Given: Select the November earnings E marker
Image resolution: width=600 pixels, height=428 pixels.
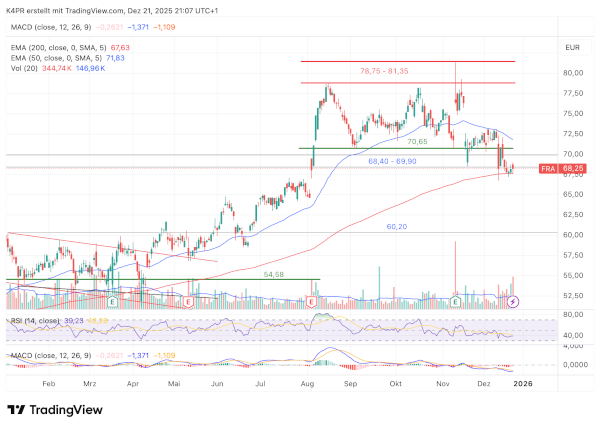Looking at the screenshot, I should [456, 300].
